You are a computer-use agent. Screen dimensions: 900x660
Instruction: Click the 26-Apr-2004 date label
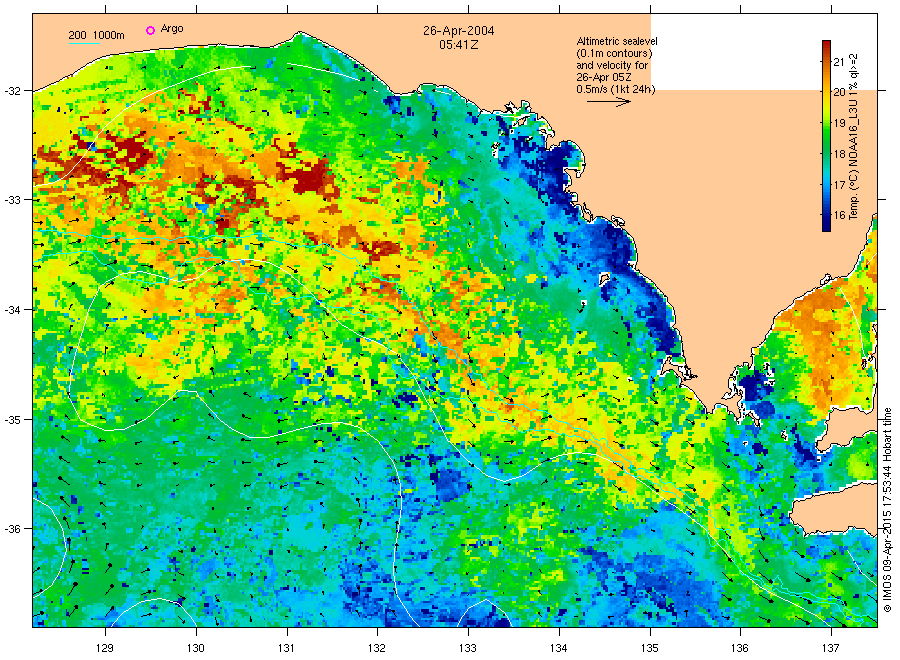click(459, 31)
